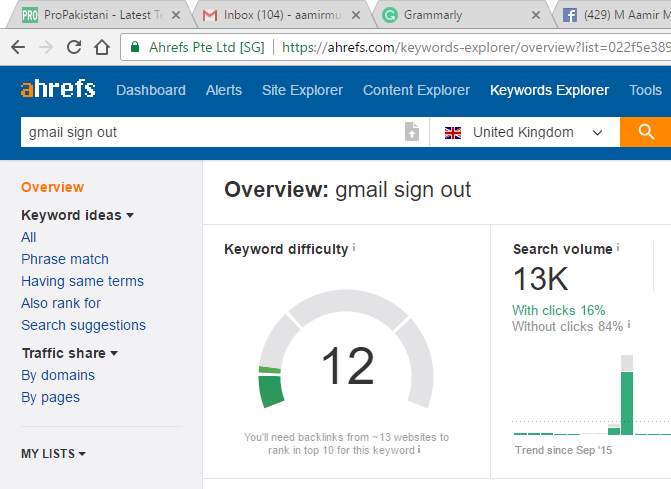Click the browser forward arrow
The height and width of the screenshot is (489, 671).
(x=46, y=47)
